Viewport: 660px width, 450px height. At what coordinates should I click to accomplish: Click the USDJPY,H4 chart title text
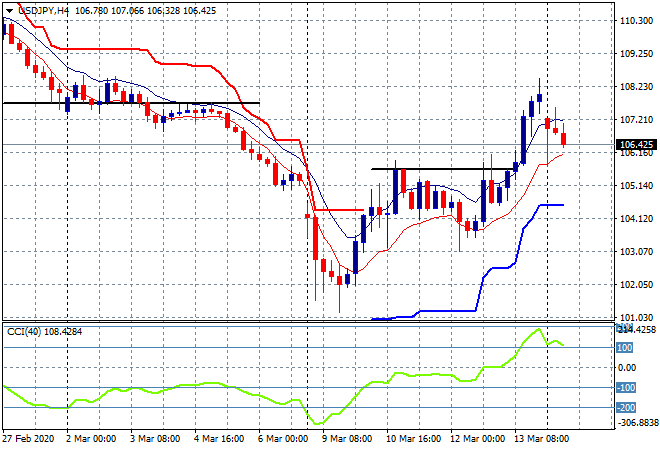coord(43,11)
